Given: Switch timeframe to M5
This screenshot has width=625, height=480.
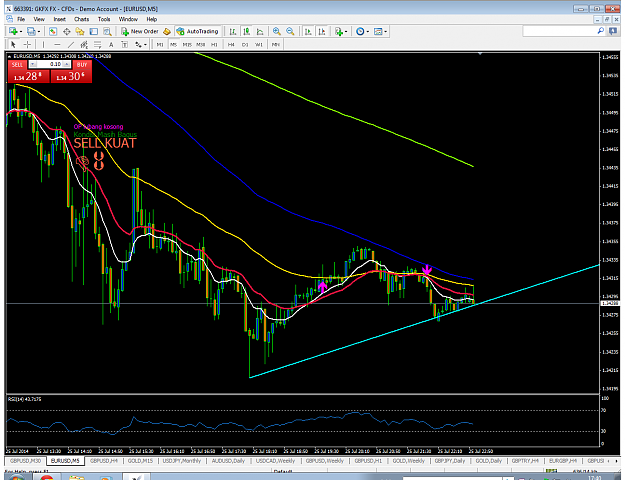Looking at the screenshot, I should click(173, 45).
